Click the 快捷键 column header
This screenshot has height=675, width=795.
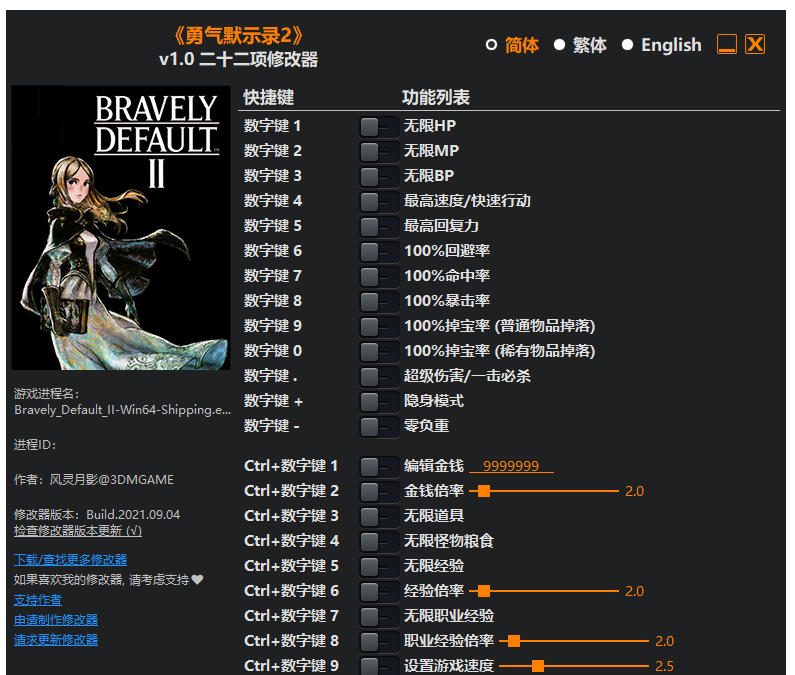269,97
